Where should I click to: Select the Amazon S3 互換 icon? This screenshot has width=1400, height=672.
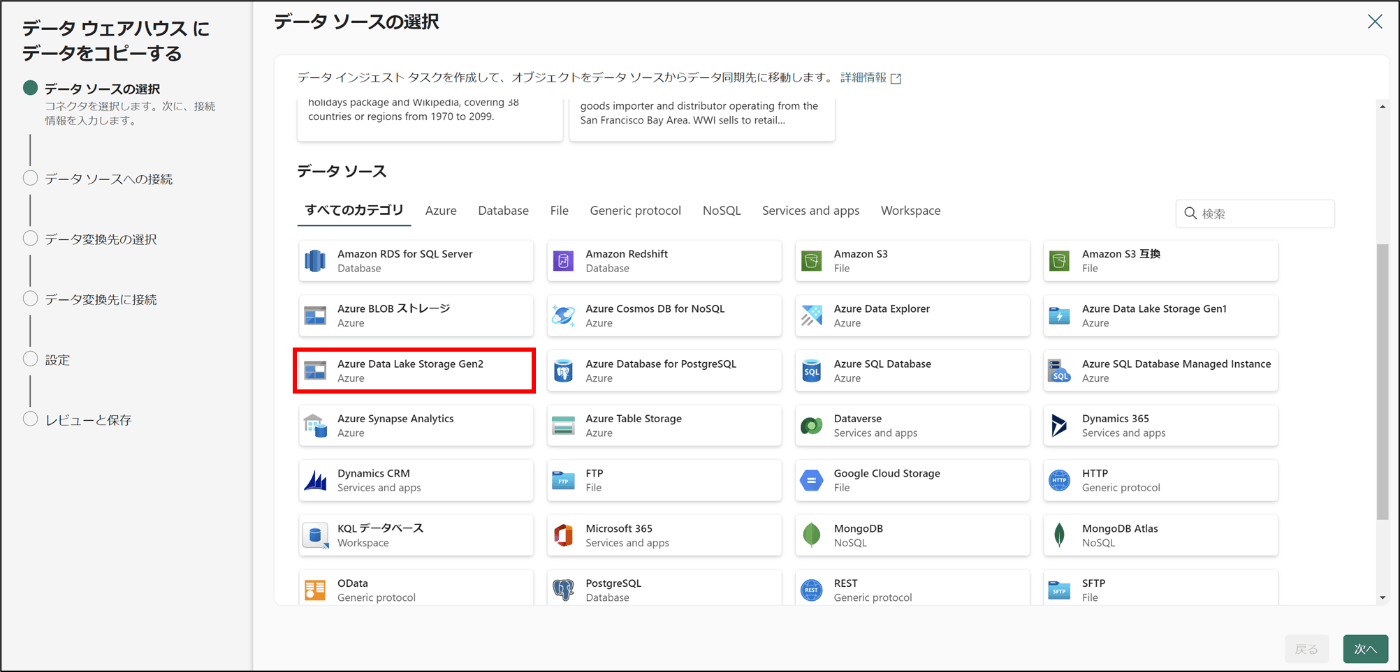(x=1059, y=262)
